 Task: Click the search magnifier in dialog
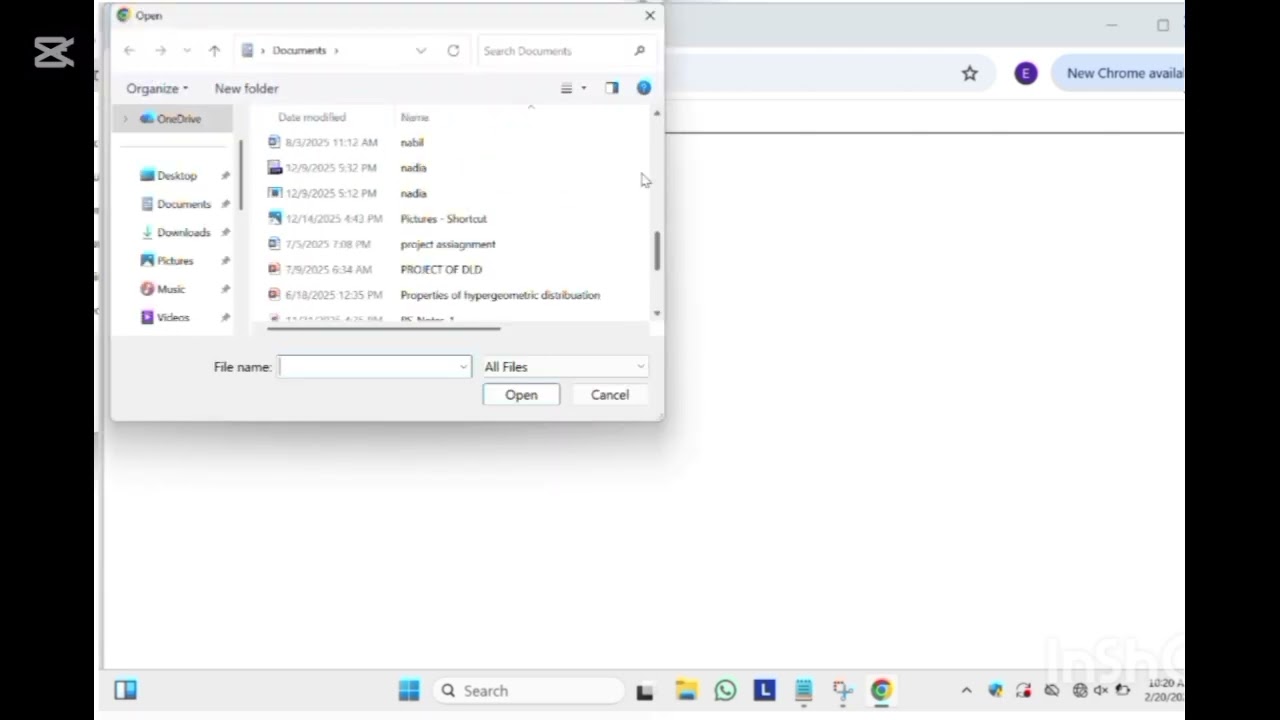pos(639,51)
